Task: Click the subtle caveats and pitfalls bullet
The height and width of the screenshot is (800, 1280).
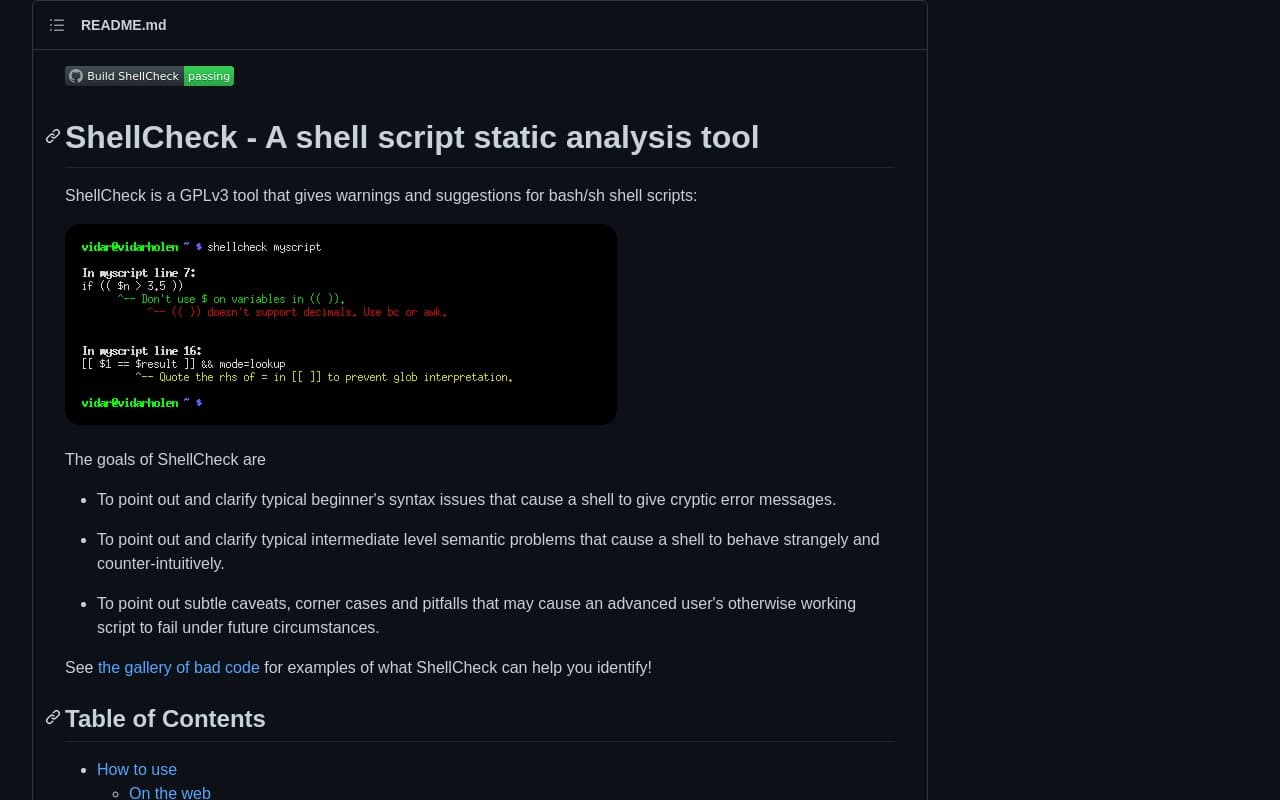Action: pyautogui.click(x=476, y=615)
